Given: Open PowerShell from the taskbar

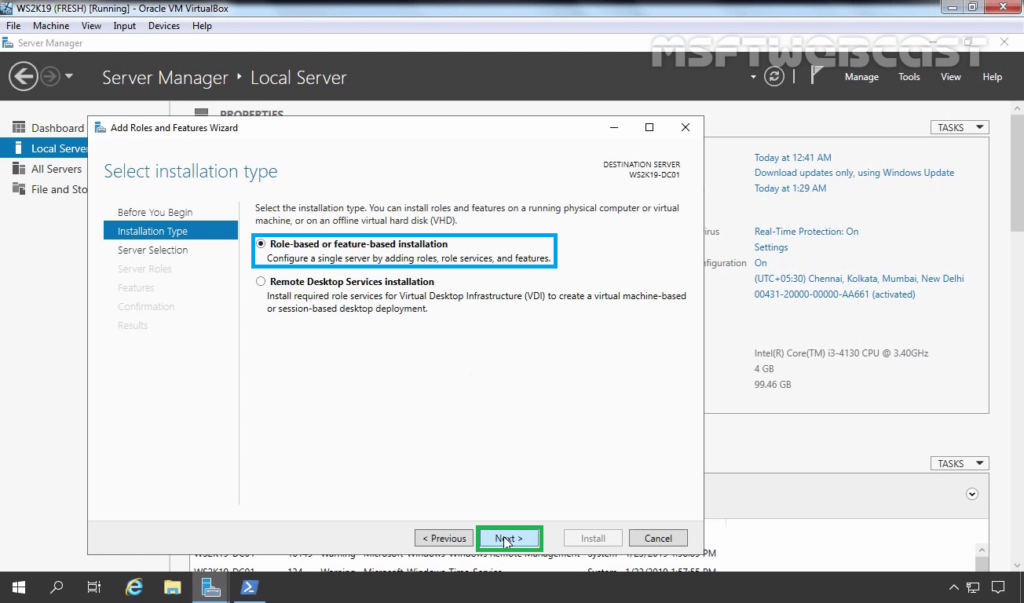Looking at the screenshot, I should coord(249,587).
